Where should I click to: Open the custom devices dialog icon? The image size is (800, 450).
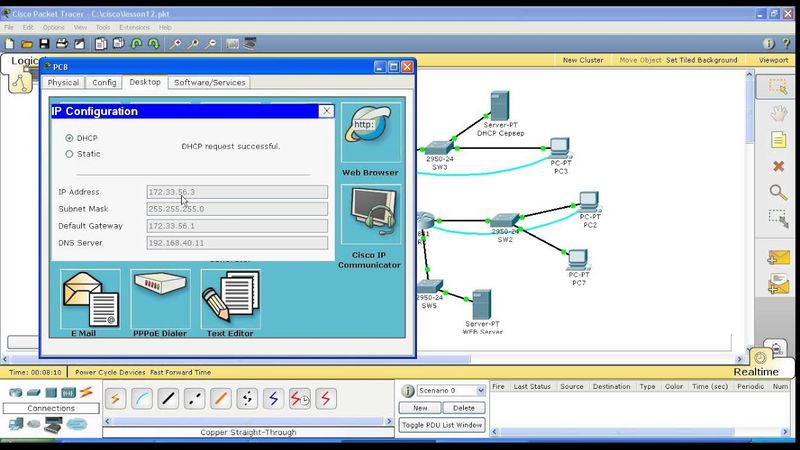[x=250, y=44]
